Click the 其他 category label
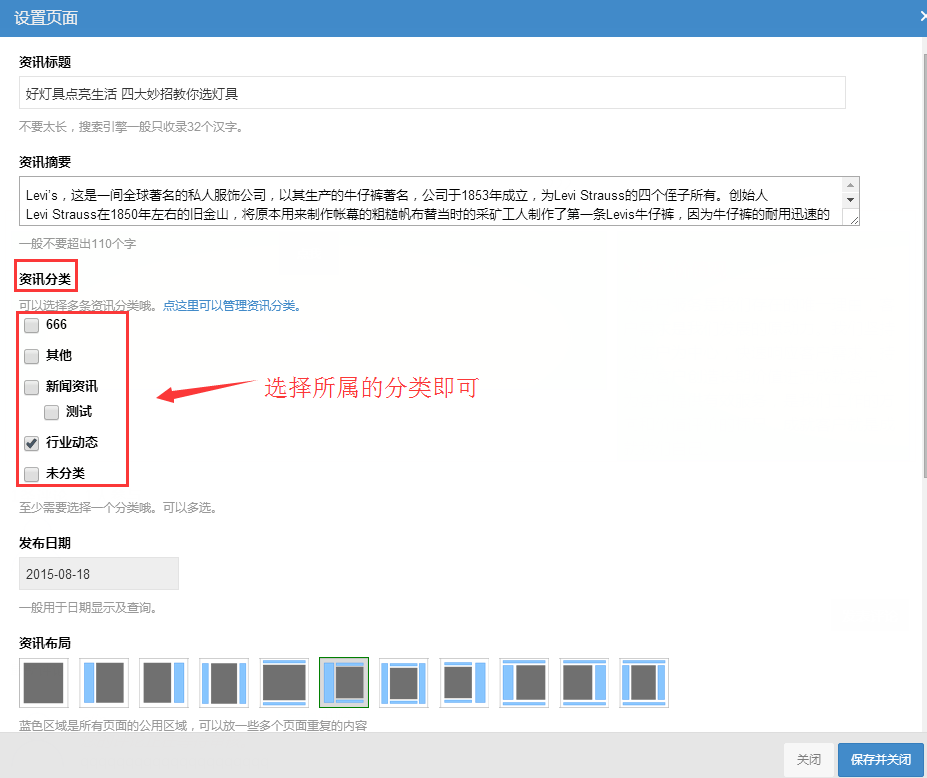The width and height of the screenshot is (927, 778). [x=59, y=355]
